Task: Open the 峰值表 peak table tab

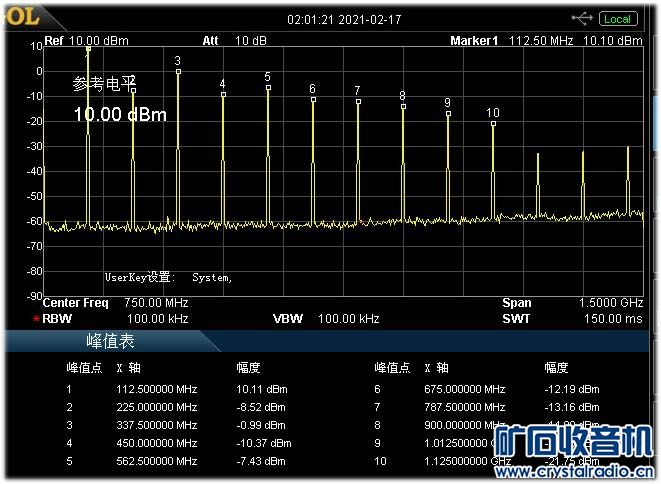Action: point(110,341)
